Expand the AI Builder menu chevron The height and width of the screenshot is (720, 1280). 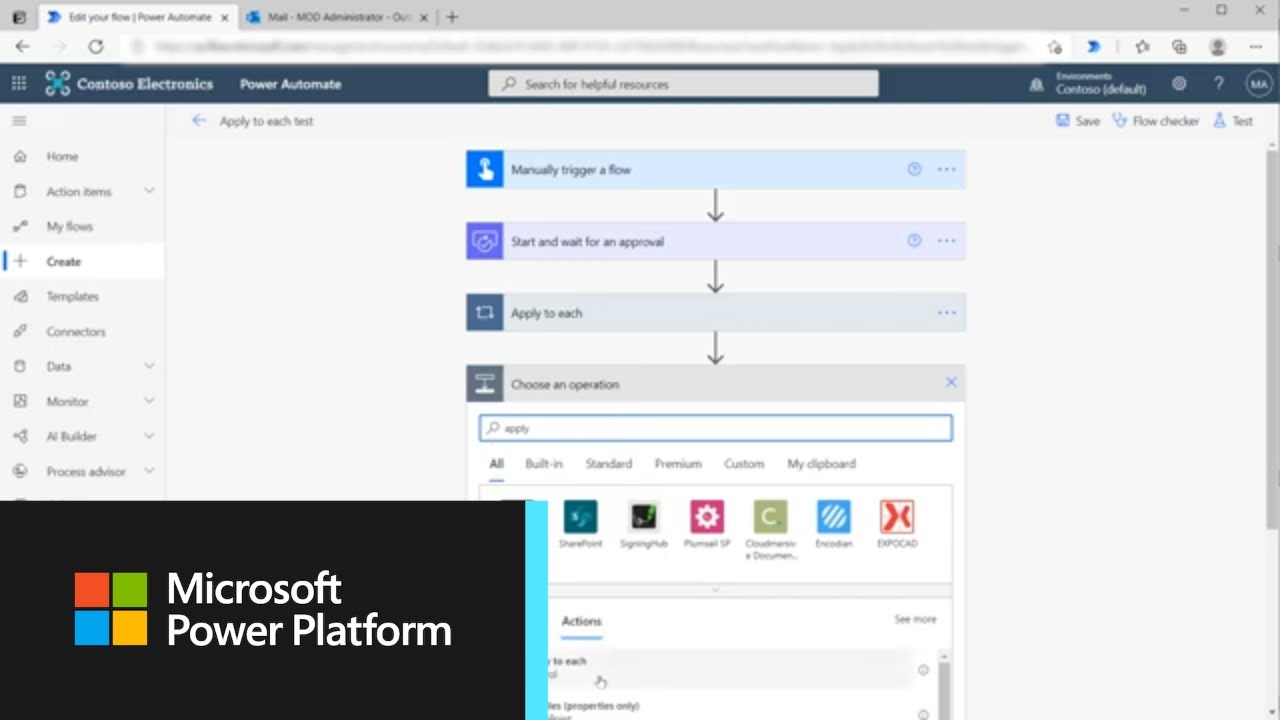point(149,436)
